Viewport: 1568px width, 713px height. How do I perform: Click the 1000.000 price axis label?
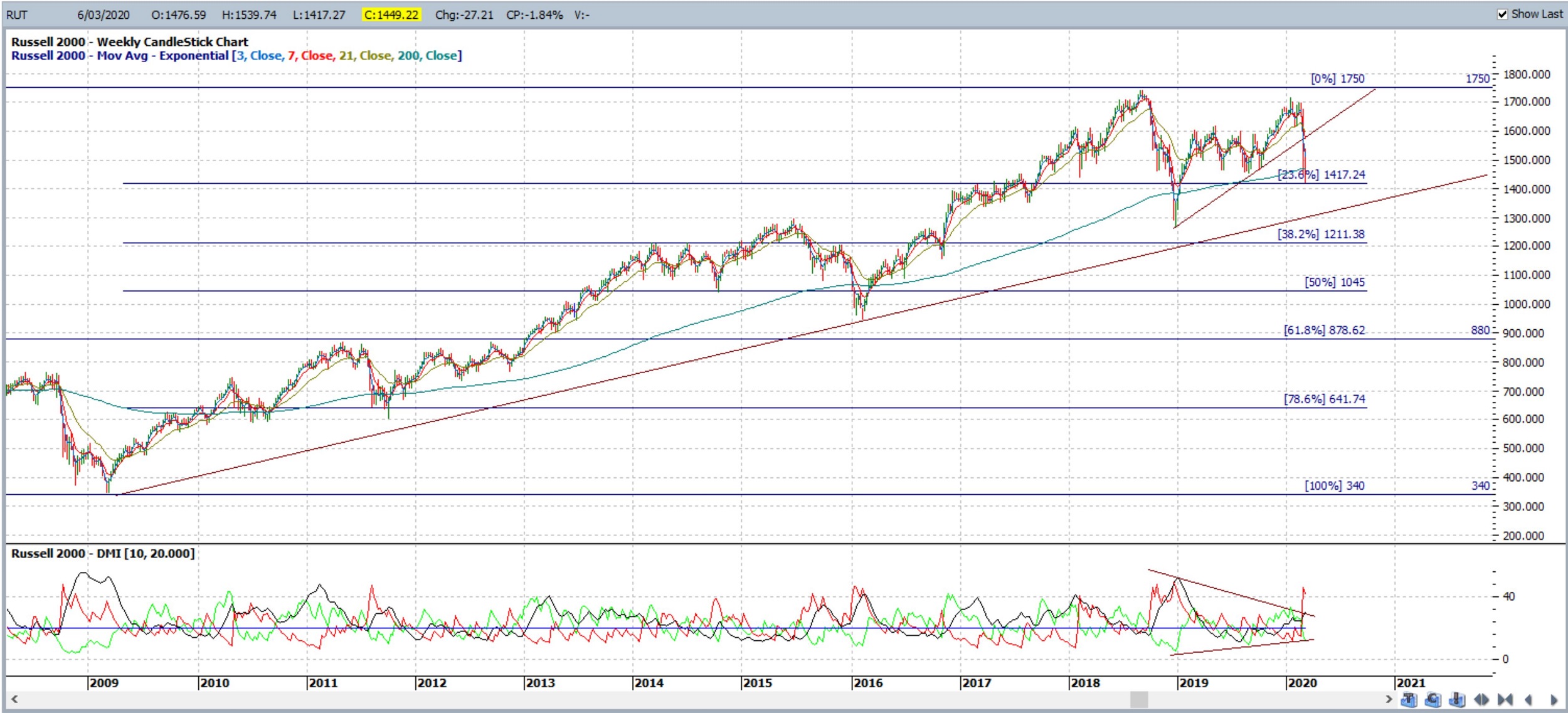point(1527,304)
